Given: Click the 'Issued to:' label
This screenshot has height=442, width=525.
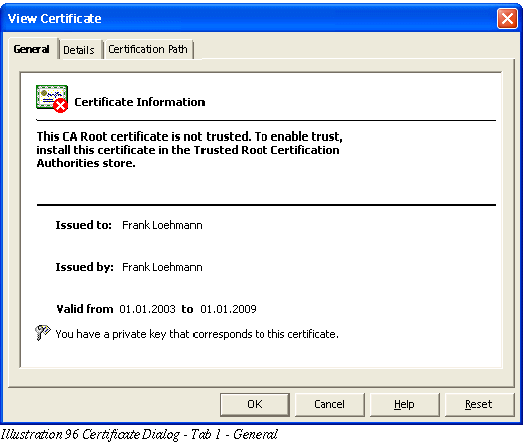Looking at the screenshot, I should pos(83,225).
